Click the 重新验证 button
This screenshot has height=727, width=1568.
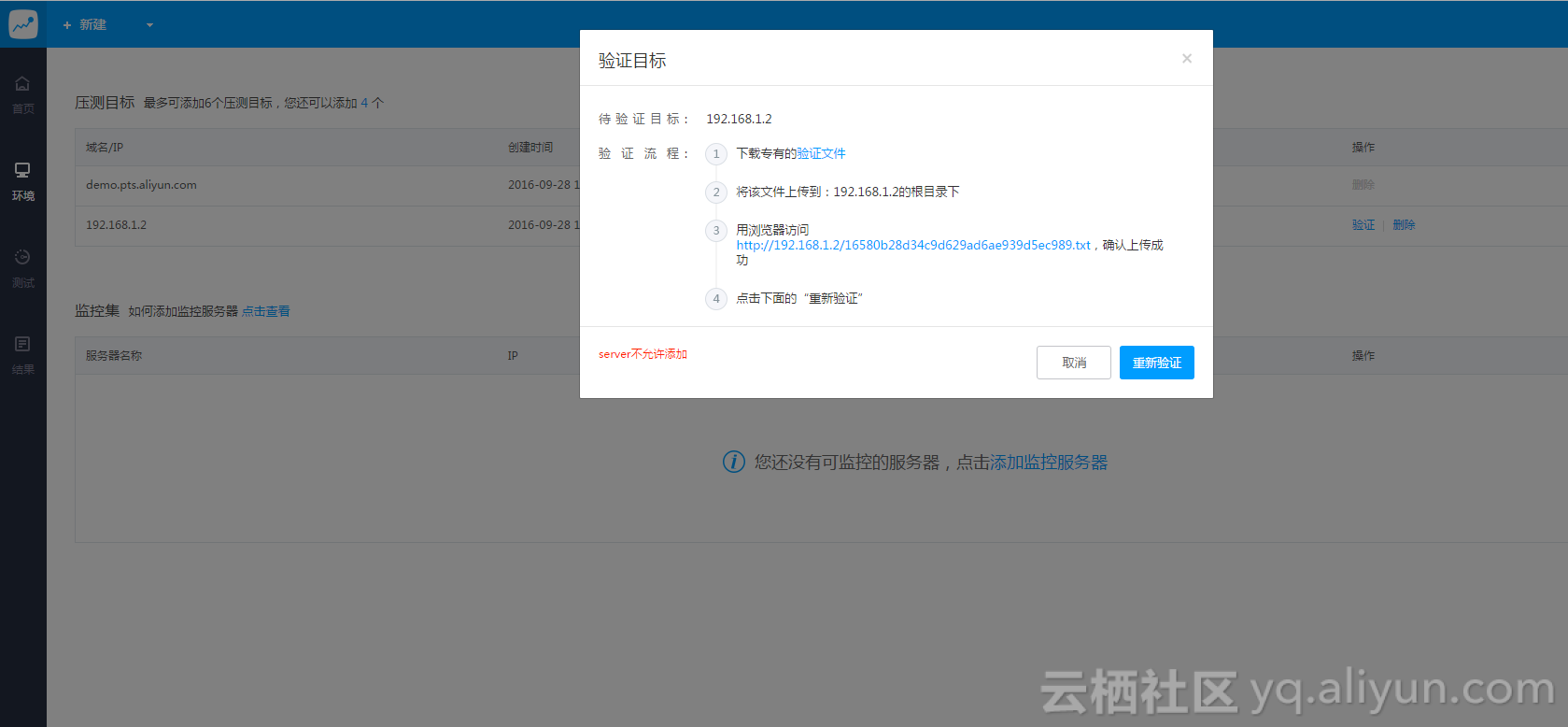click(1157, 363)
